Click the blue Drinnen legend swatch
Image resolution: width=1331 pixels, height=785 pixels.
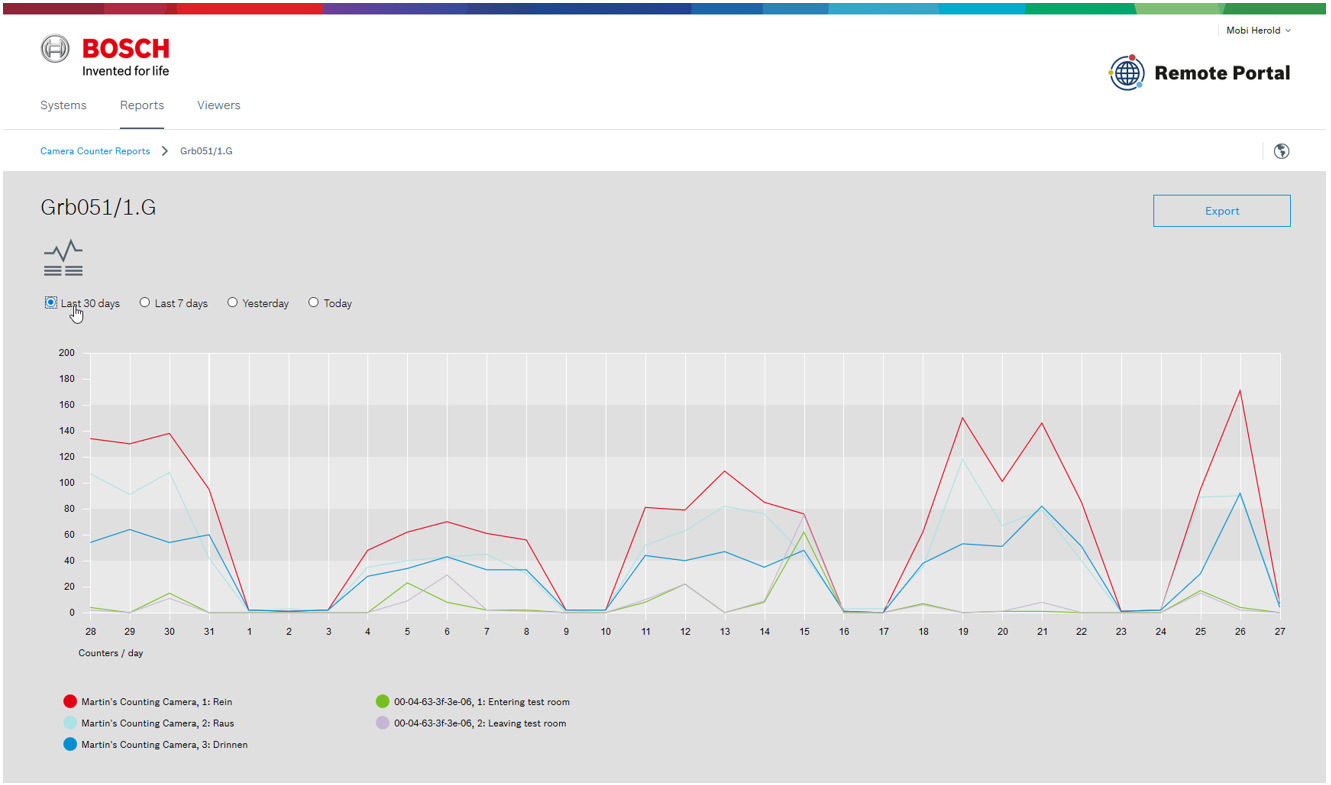point(70,745)
